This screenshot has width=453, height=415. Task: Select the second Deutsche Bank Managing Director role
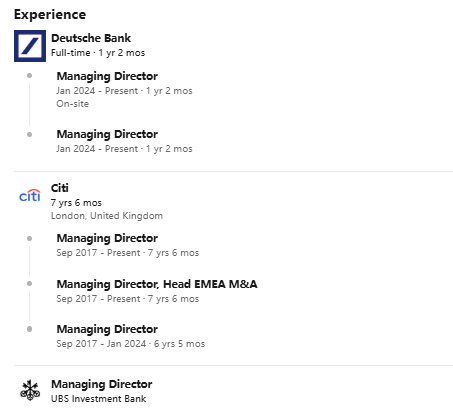click(107, 134)
